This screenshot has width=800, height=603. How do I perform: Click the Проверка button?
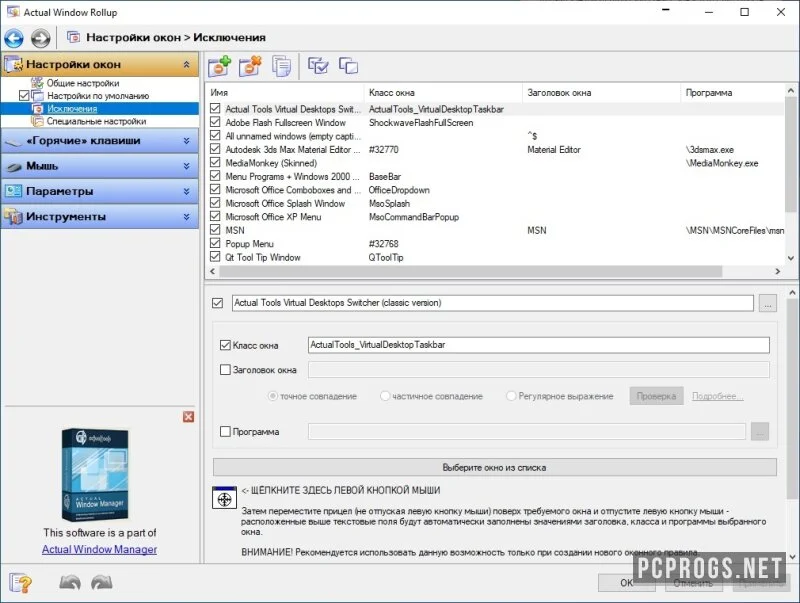point(656,396)
